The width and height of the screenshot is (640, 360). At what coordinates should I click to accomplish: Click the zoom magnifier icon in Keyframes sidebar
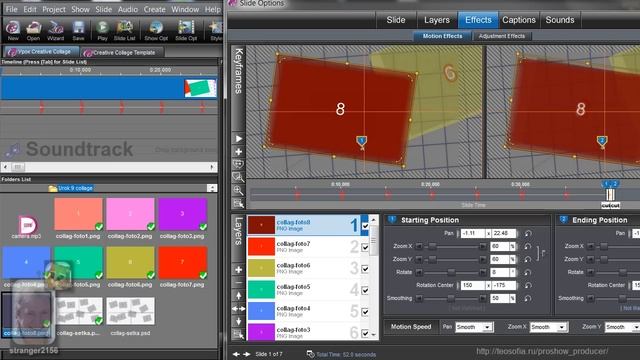tap(238, 190)
